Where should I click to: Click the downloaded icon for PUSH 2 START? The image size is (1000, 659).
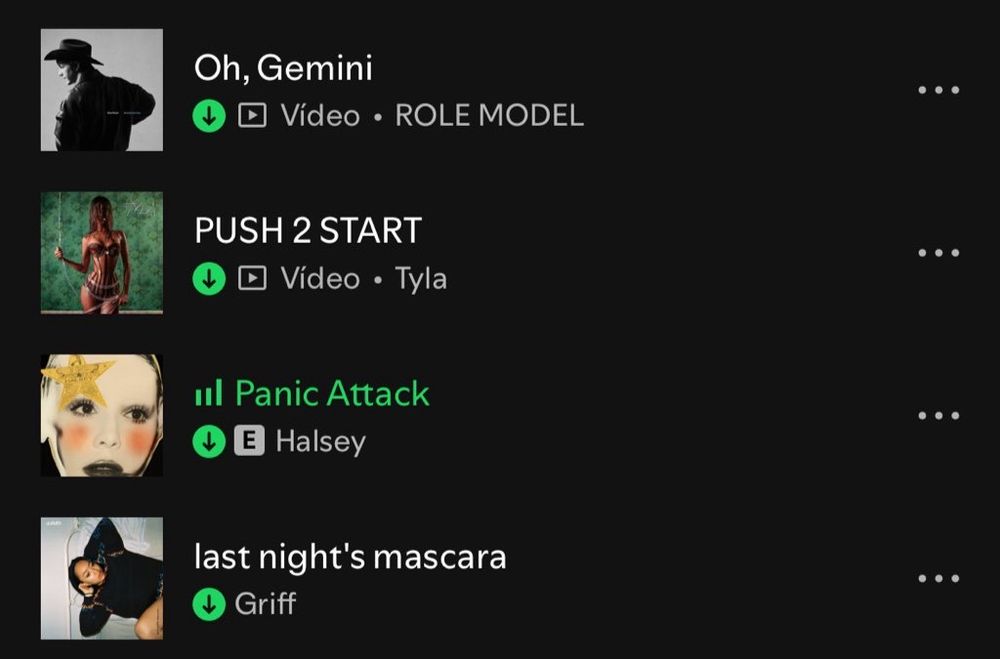click(209, 279)
